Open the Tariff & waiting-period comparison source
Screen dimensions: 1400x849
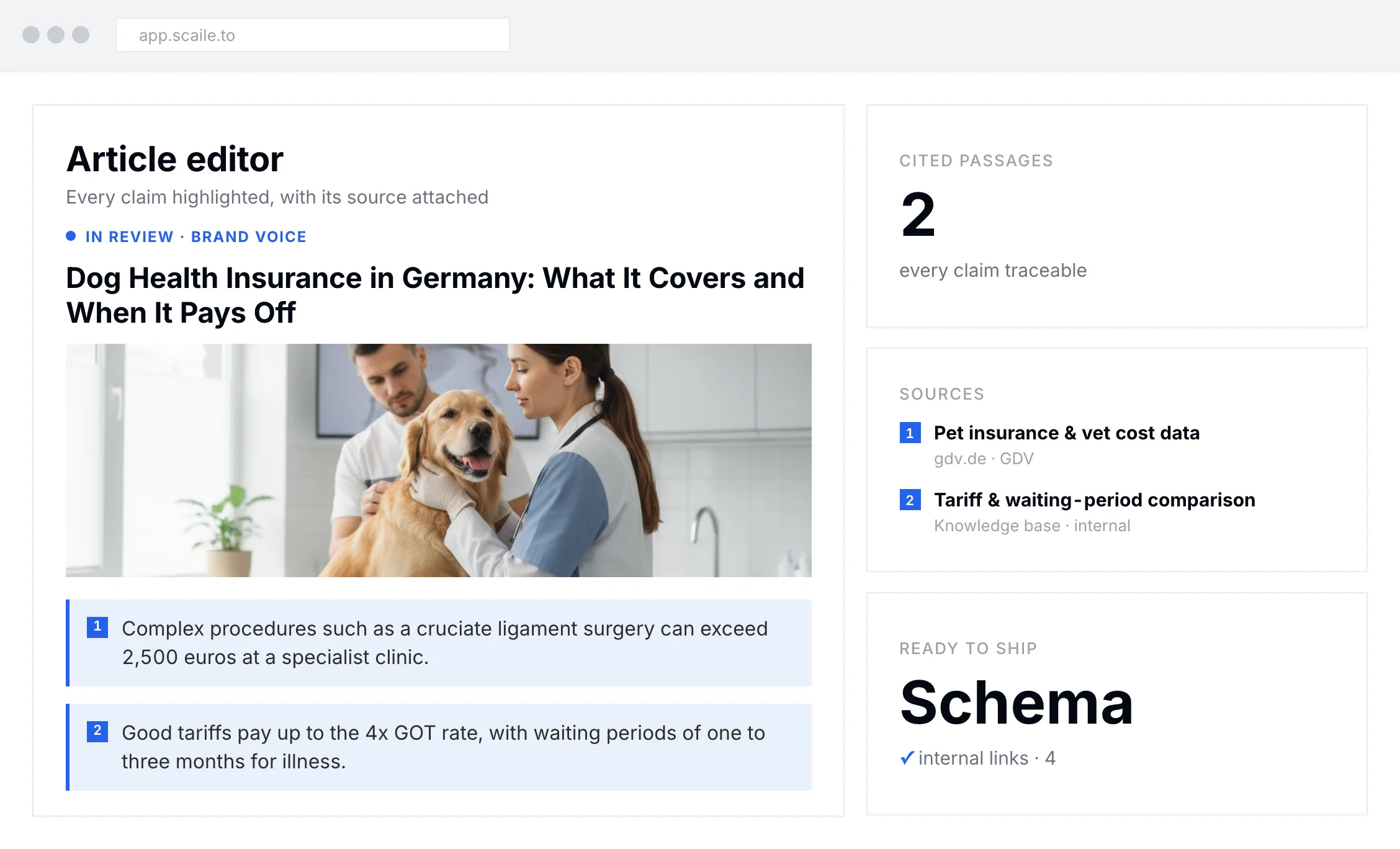1095,500
